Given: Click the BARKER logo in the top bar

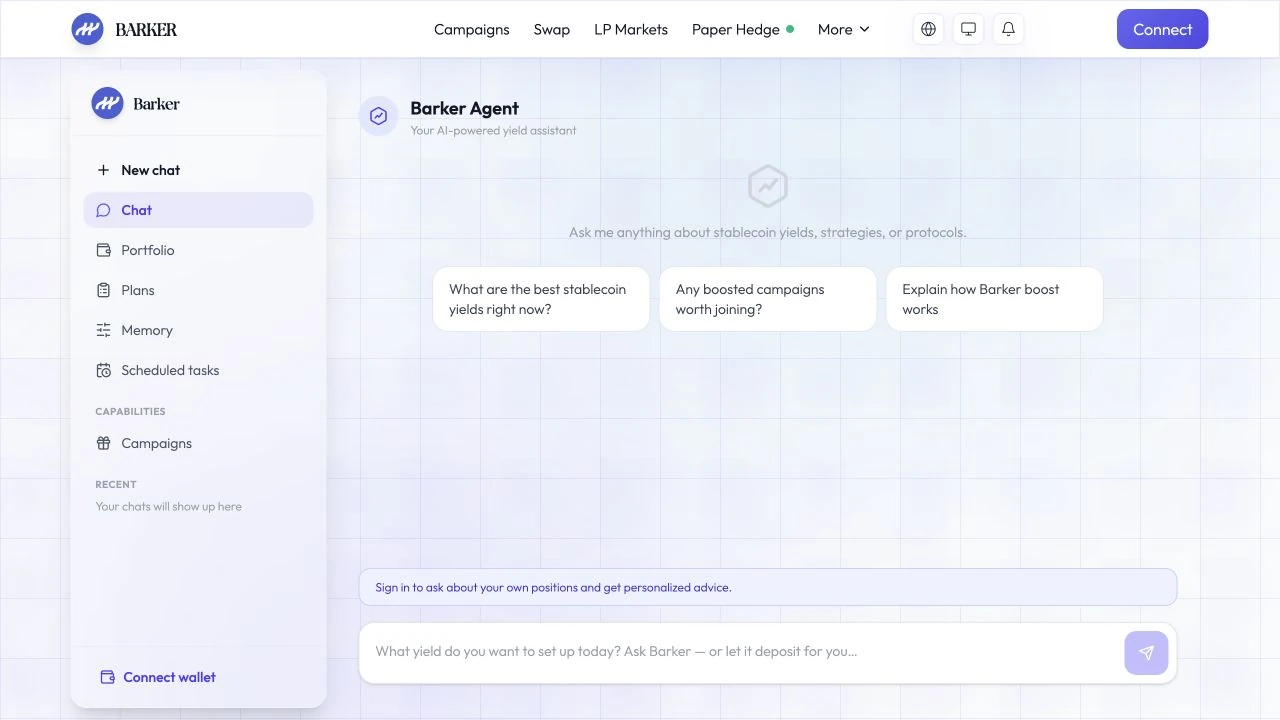Looking at the screenshot, I should 124,29.
